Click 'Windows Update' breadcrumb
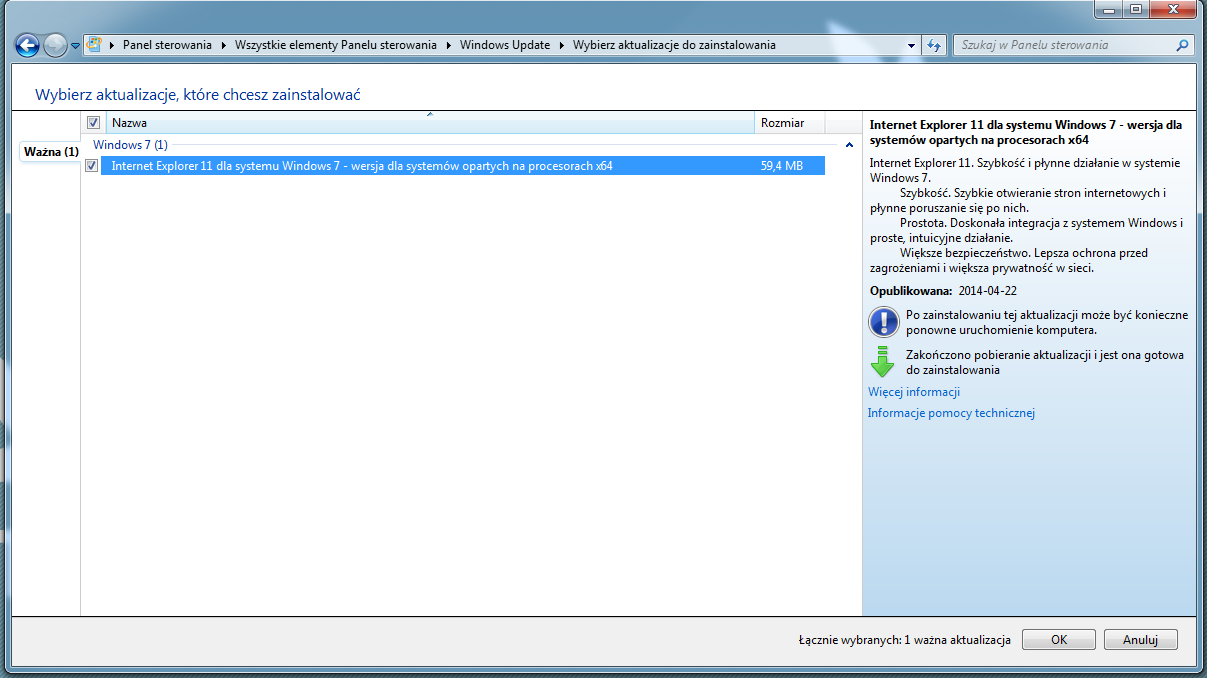 point(505,45)
